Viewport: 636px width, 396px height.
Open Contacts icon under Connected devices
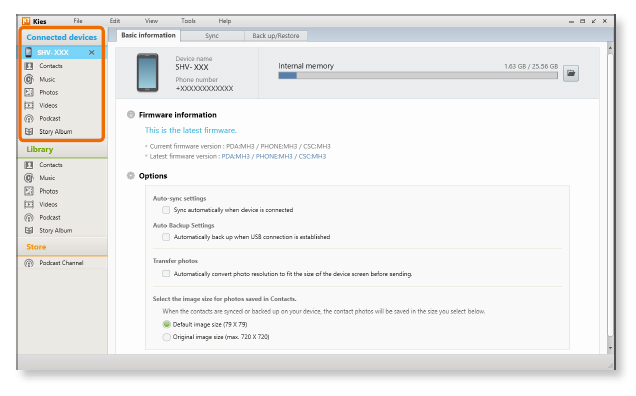point(29,66)
